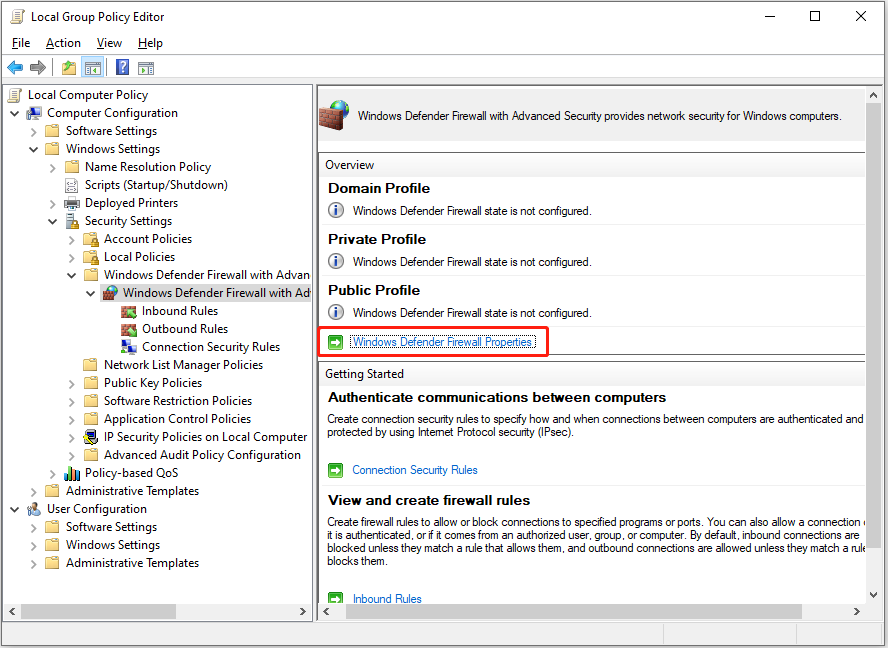The image size is (888, 648).
Task: Expand IP Security Policies on Local Computer
Action: tap(71, 437)
